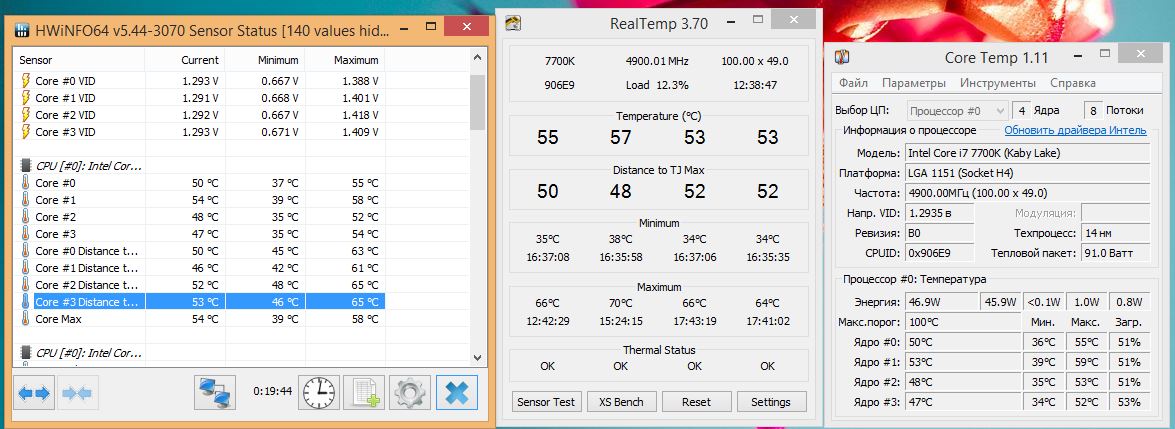
Task: Click 70°C maximum value in RealTemp
Action: point(620,304)
